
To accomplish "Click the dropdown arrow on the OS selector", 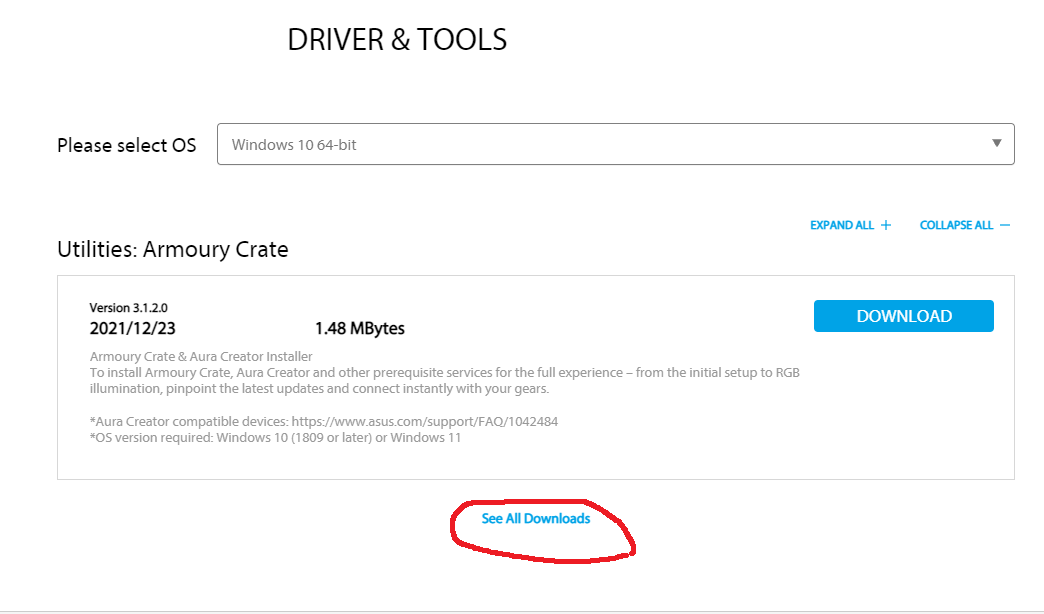I will coord(998,143).
